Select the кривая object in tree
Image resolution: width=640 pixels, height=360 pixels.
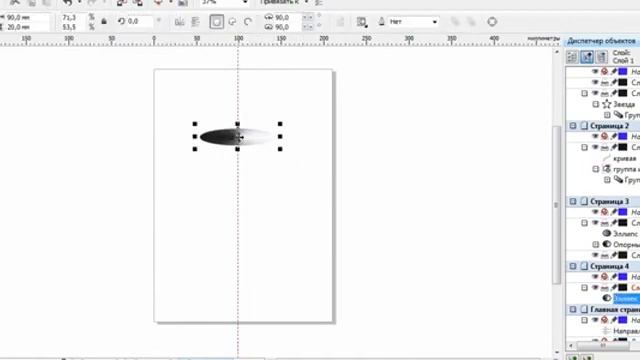tap(624, 158)
